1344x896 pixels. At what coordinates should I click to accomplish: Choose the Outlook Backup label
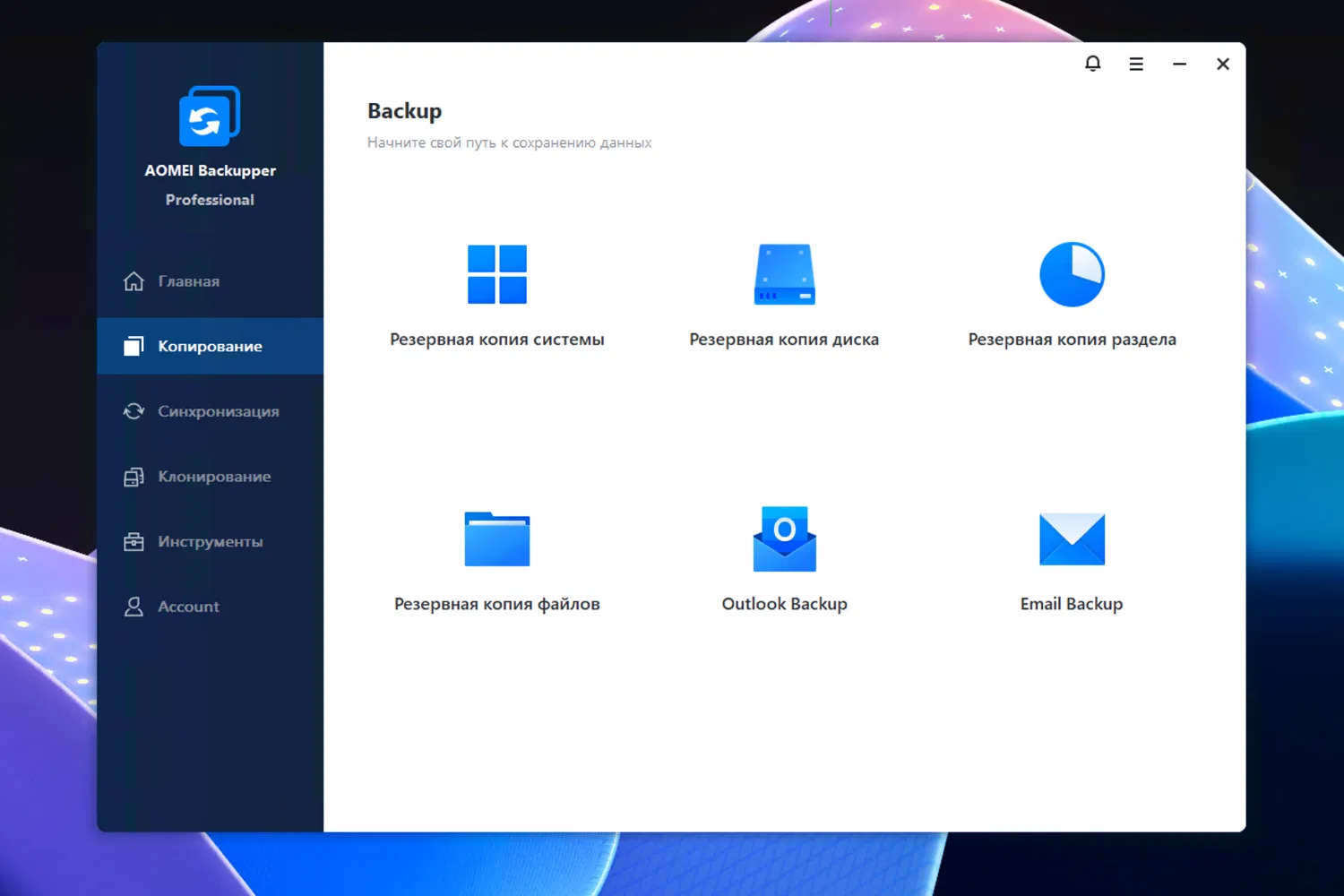(x=784, y=604)
